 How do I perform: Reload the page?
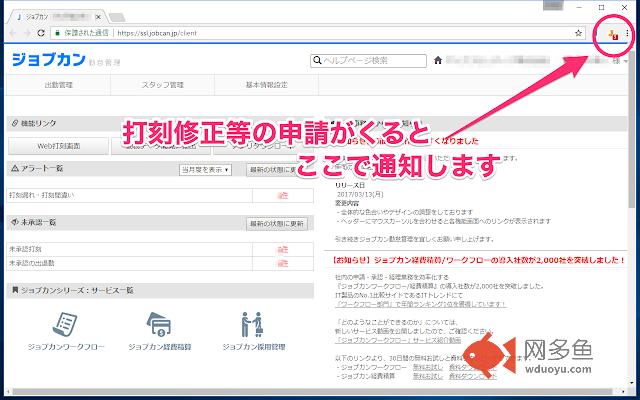click(41, 33)
